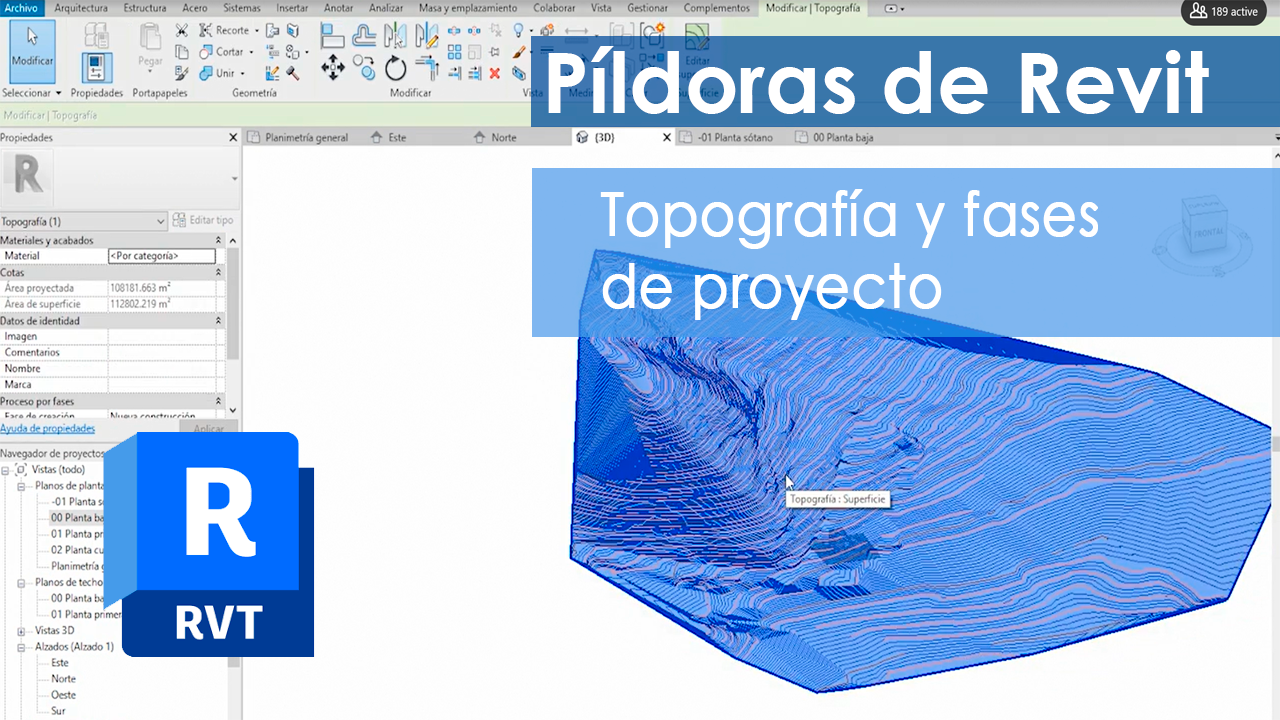Open the Planimetría general view tab
The width and height of the screenshot is (1280, 720).
[298, 137]
